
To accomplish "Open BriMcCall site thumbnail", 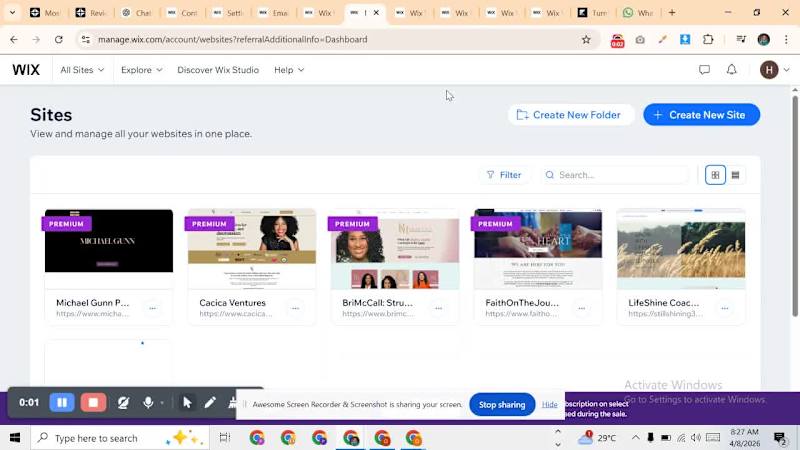I will [x=395, y=248].
